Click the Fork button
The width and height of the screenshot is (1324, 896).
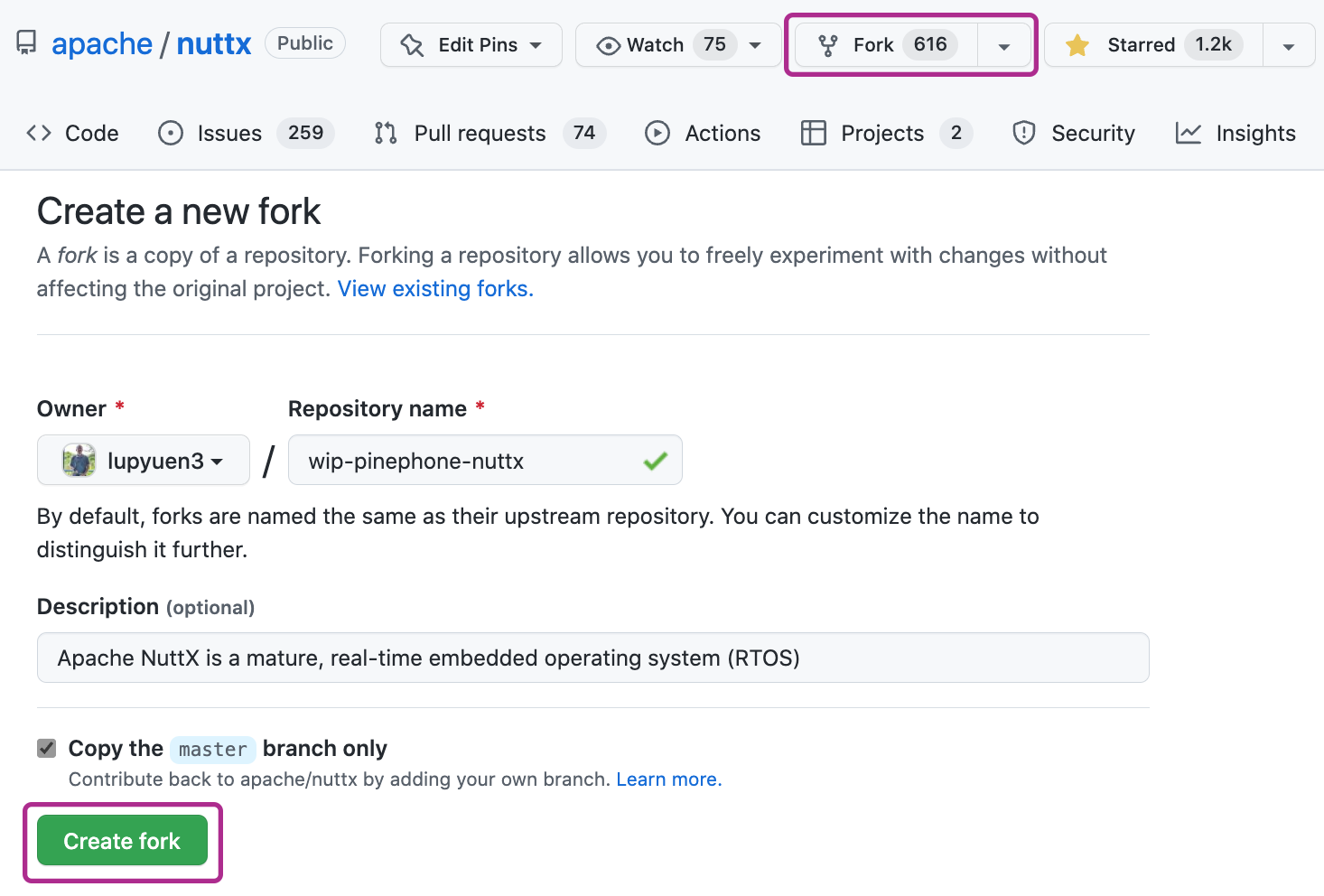coord(886,45)
